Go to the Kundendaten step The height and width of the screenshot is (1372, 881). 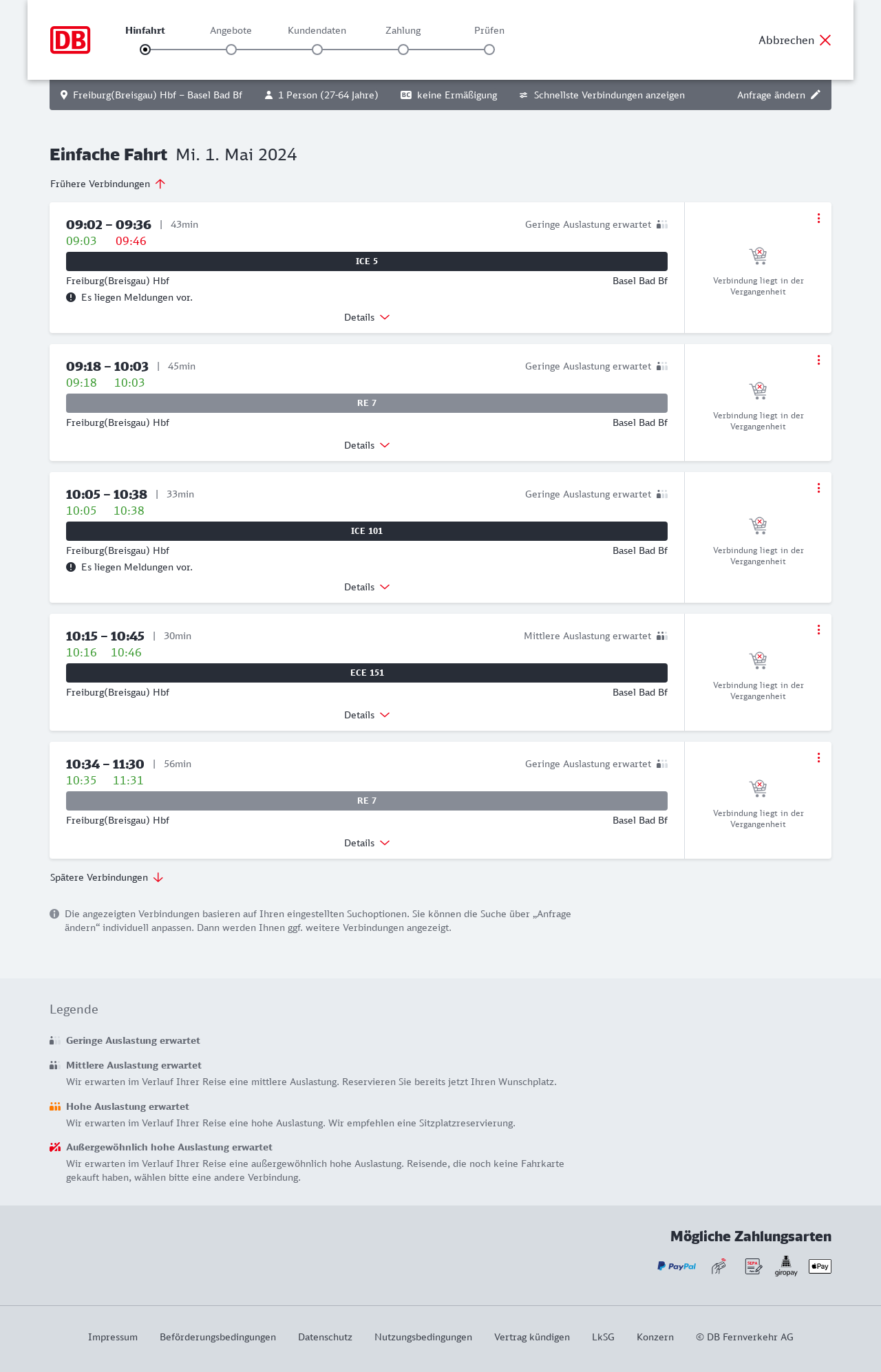click(317, 50)
